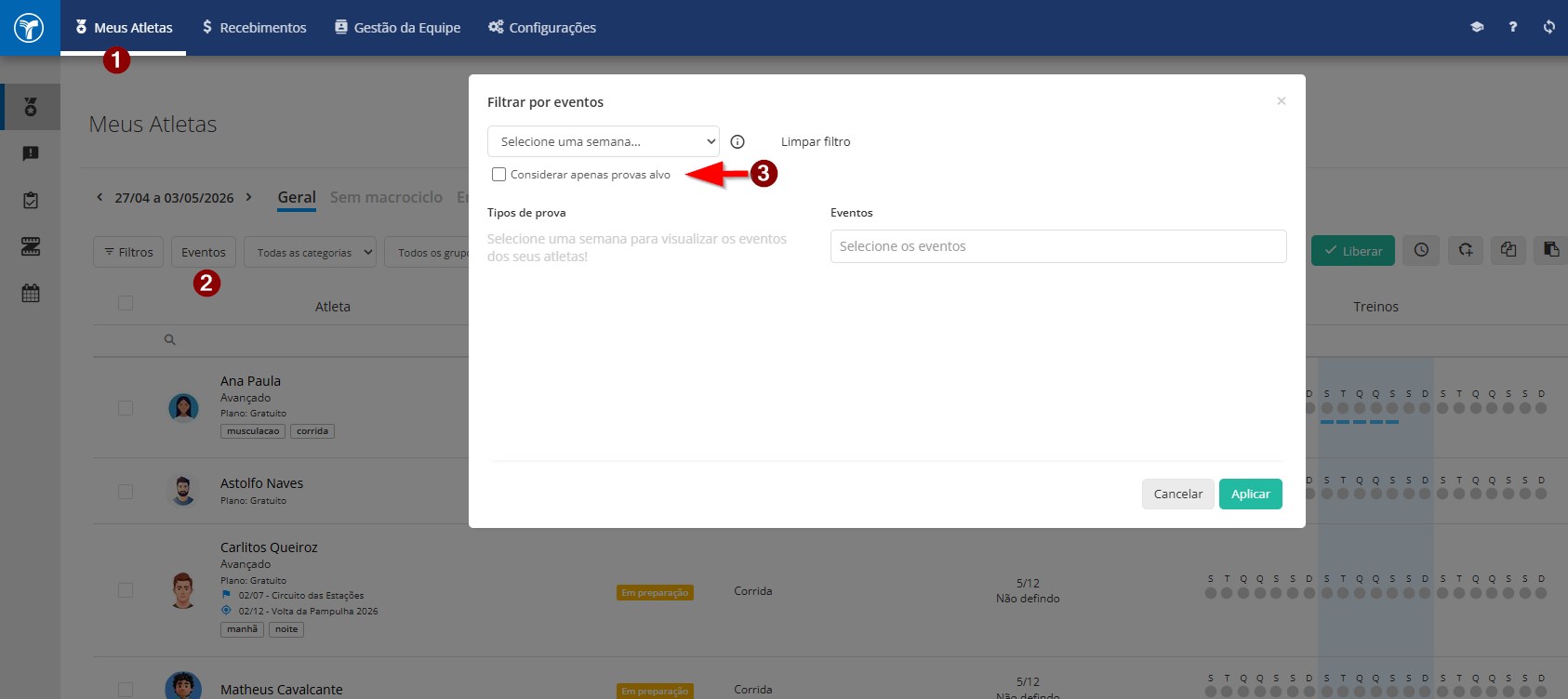Click flag icon beside Circuito das Estações

click(x=226, y=595)
